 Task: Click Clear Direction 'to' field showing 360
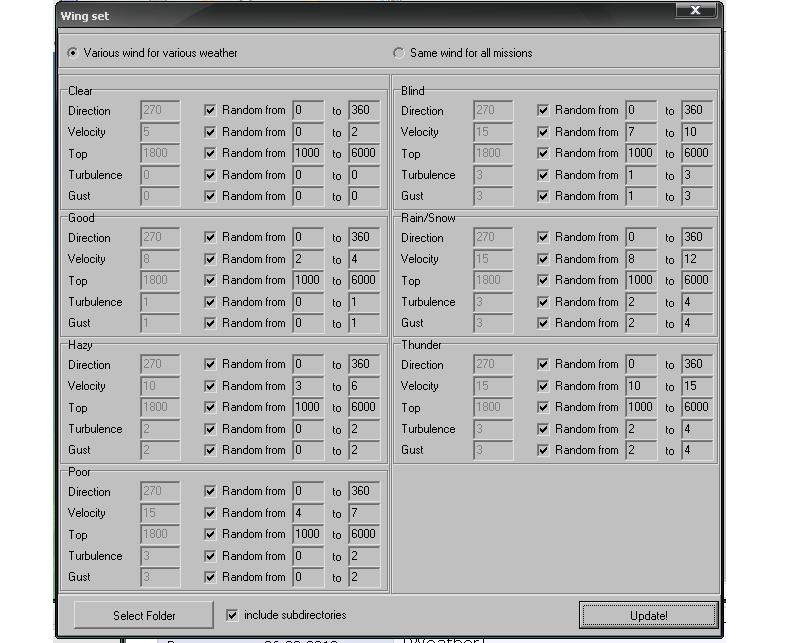pyautogui.click(x=364, y=110)
